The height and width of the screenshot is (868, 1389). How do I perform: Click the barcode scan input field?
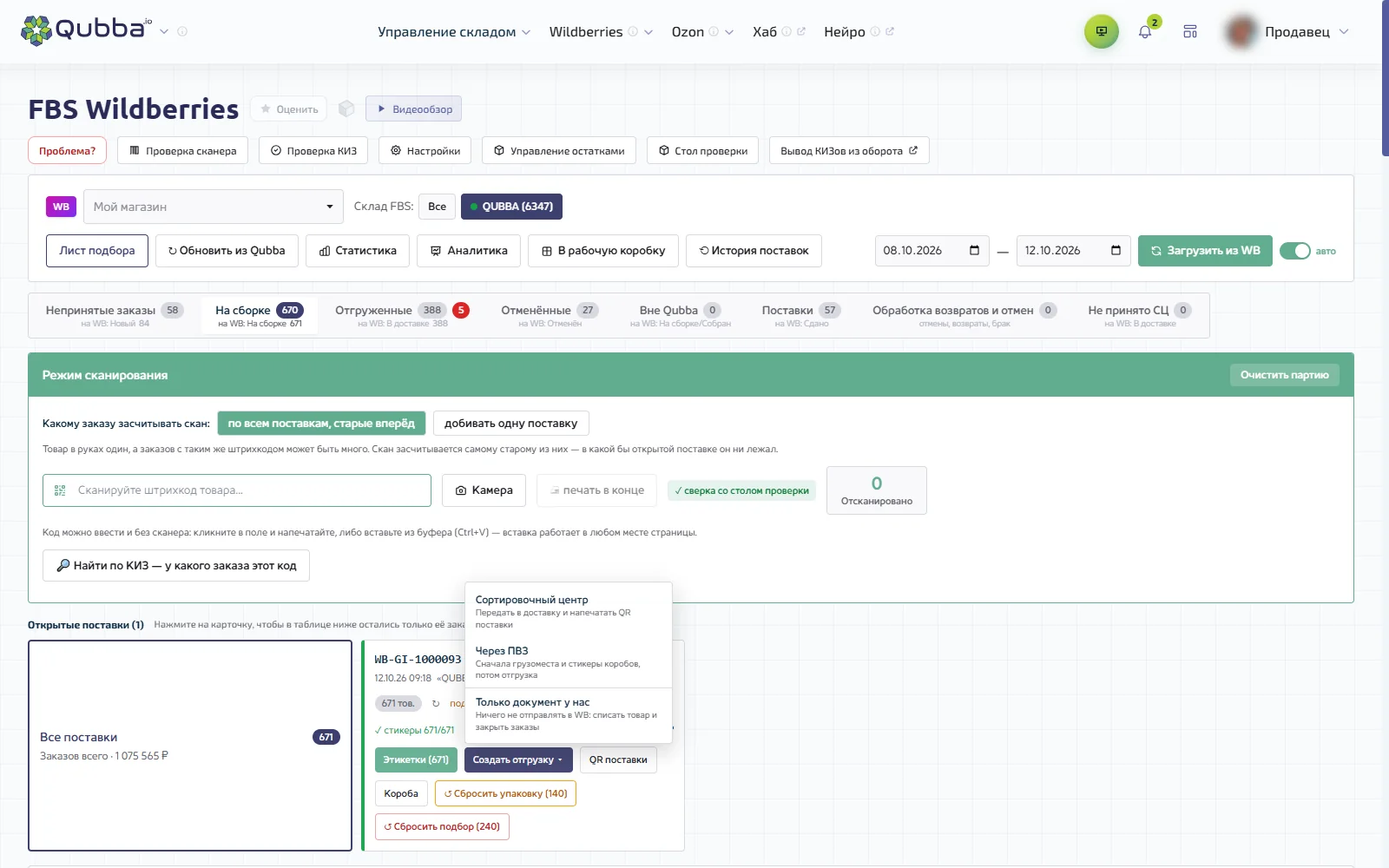[x=237, y=490]
